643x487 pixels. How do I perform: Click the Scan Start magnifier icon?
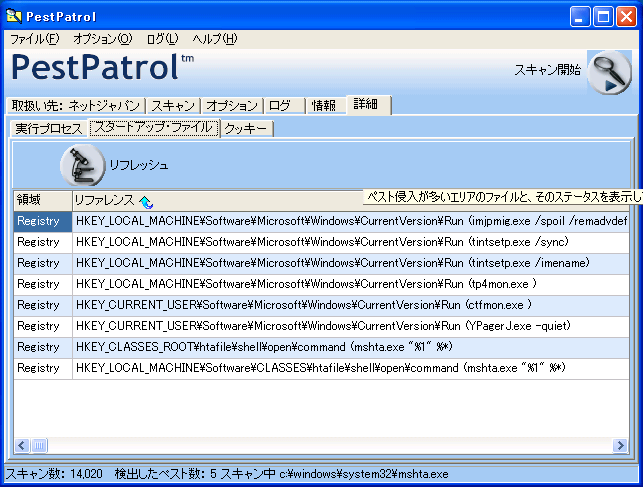click(608, 71)
